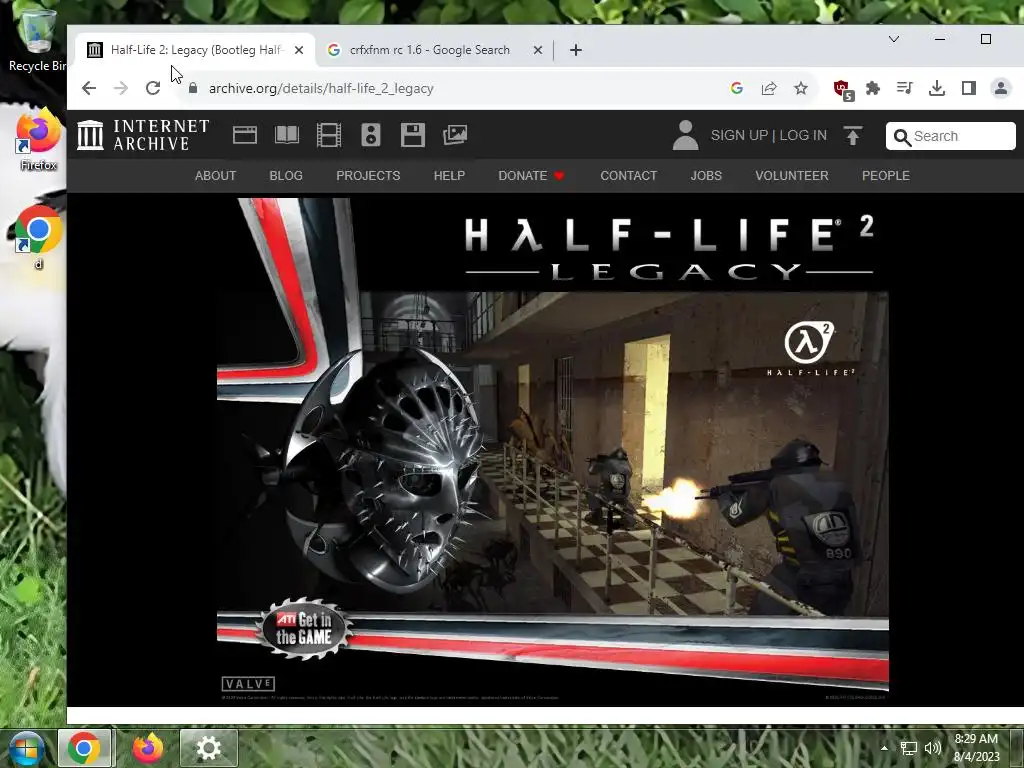
Task: Open the Texts book icon
Action: pos(287,135)
